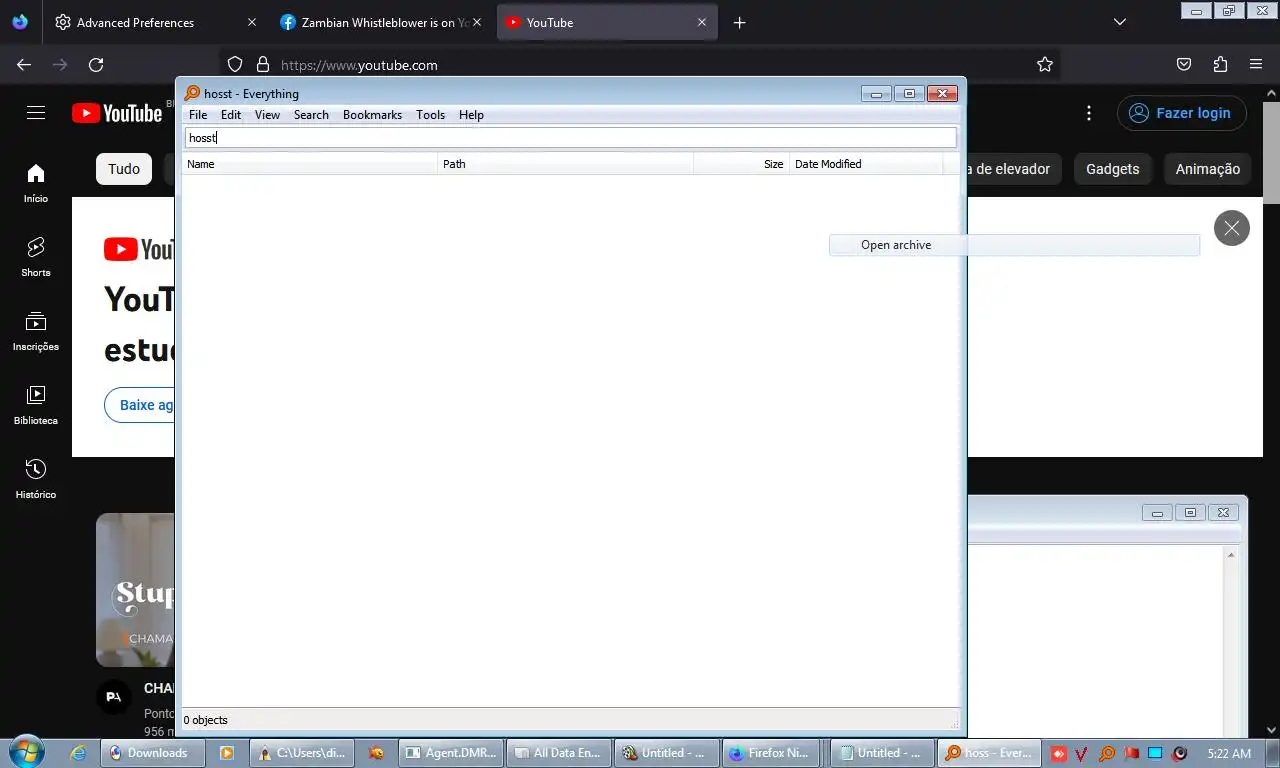Close the Zambian Whistleblower tab
This screenshot has height=768, width=1280.
(477, 22)
